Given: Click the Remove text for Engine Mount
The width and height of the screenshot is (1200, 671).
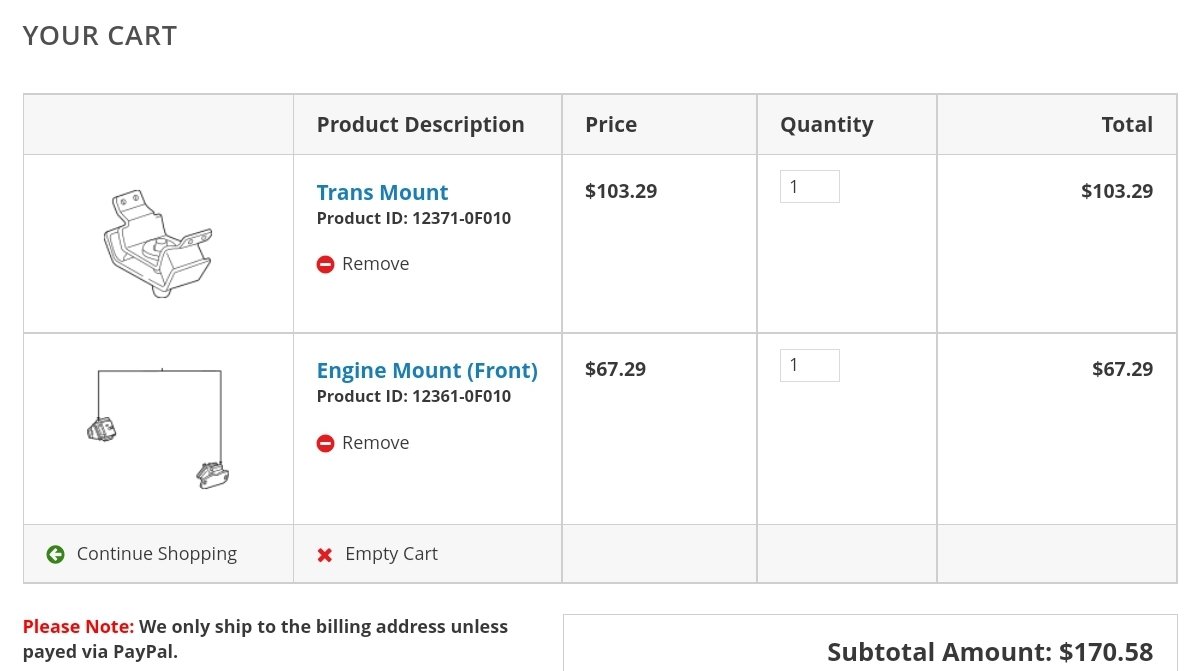Looking at the screenshot, I should 376,443.
